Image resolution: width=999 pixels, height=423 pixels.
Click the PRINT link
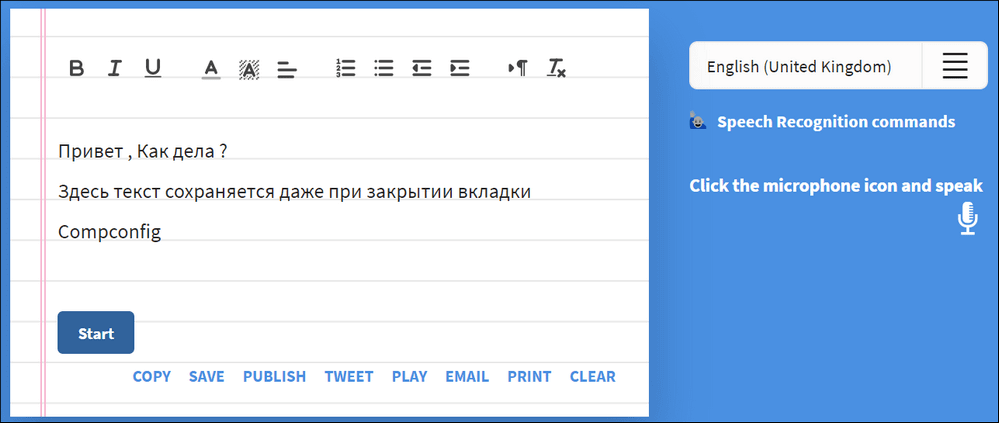coord(529,376)
